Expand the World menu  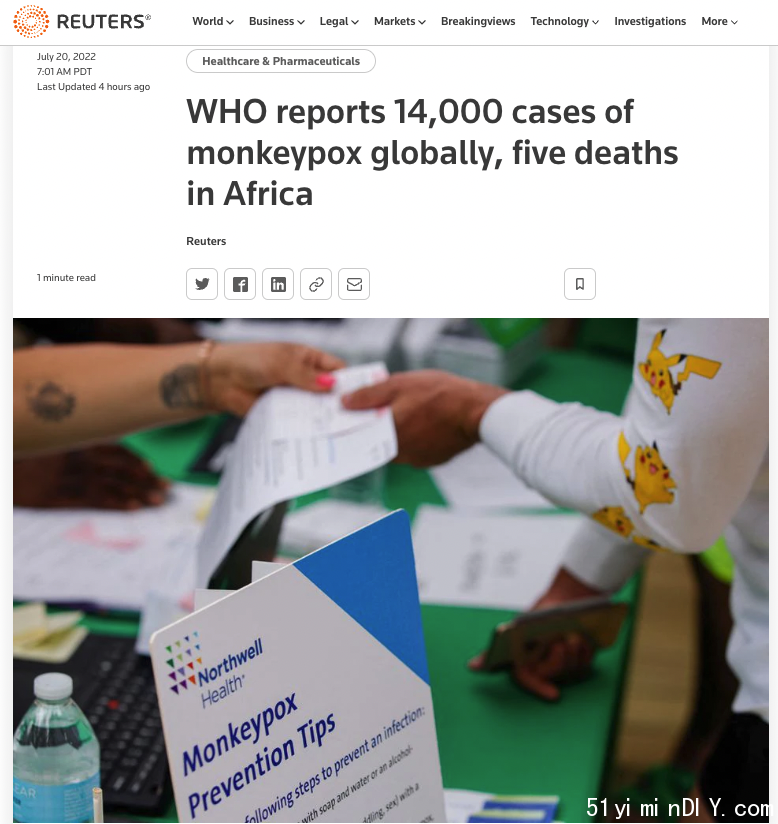point(213,22)
